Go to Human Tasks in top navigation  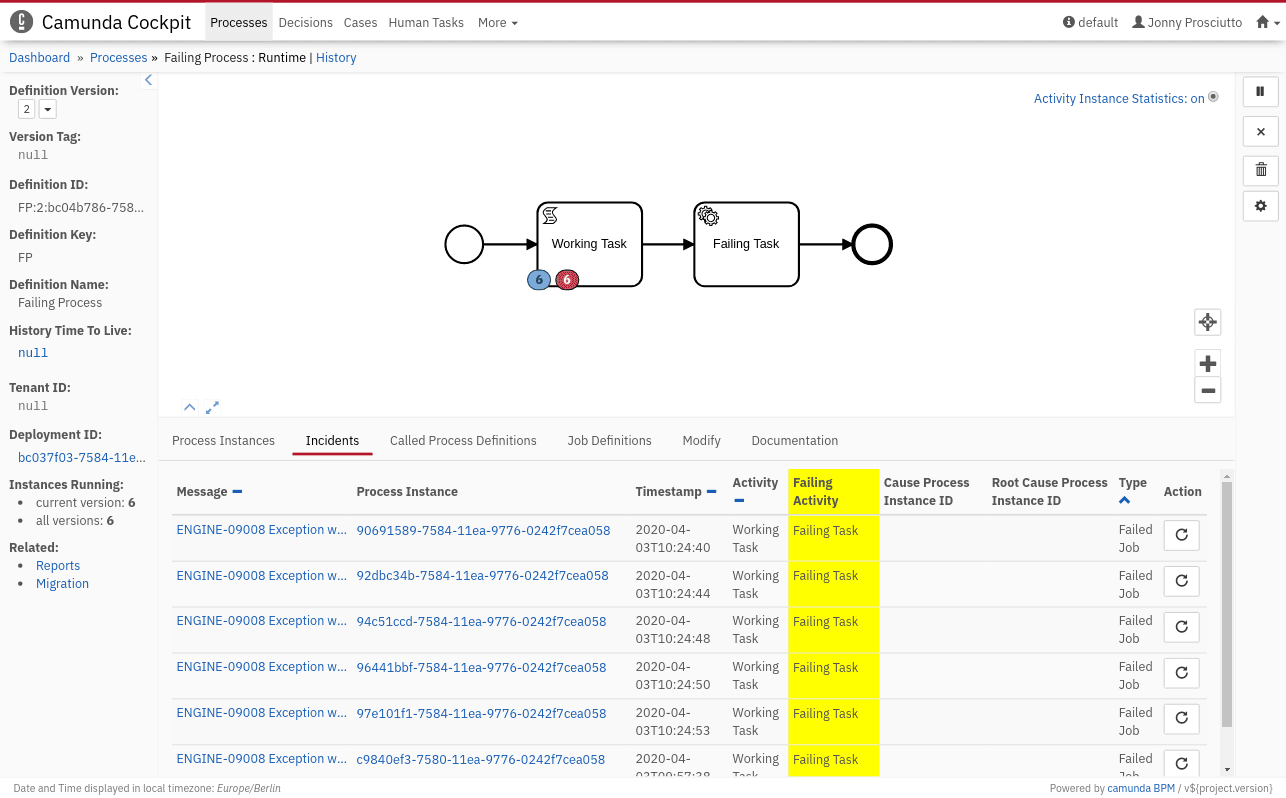click(426, 22)
